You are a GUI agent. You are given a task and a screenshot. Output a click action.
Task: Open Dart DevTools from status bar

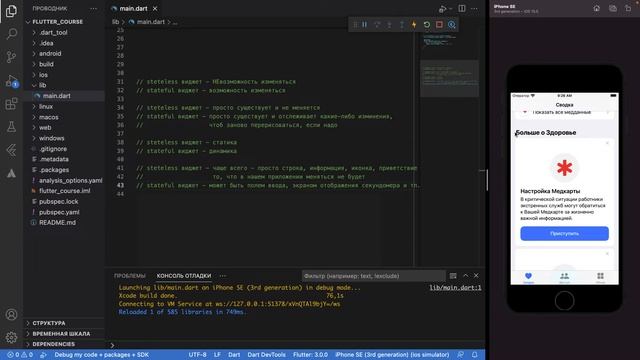(267, 355)
